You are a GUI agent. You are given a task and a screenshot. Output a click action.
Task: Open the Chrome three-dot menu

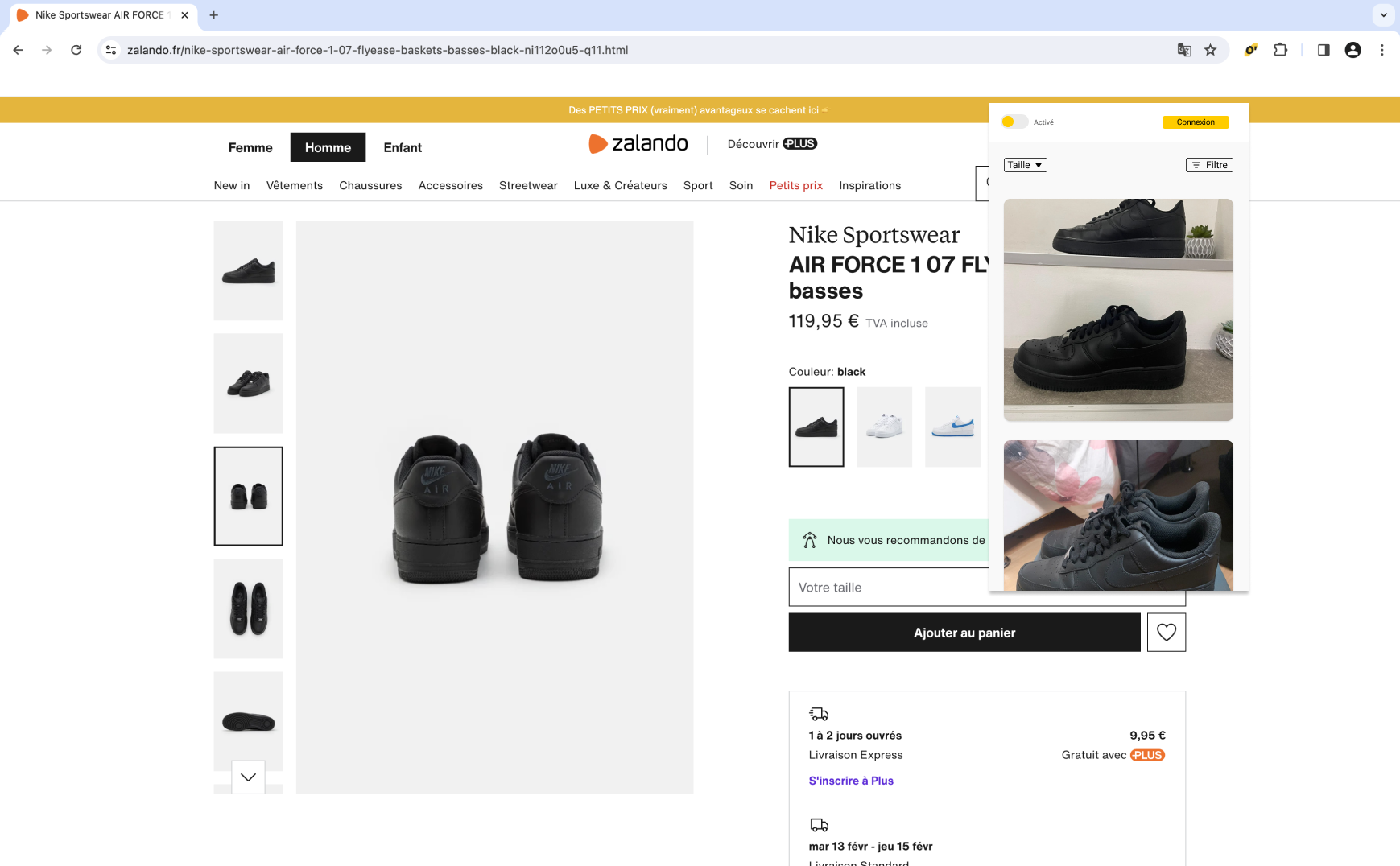click(x=1382, y=50)
